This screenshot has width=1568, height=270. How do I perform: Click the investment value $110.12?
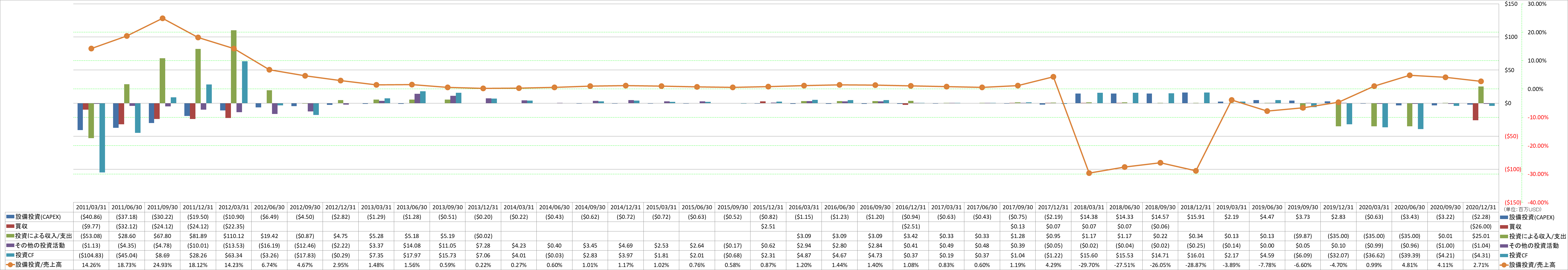233,236
